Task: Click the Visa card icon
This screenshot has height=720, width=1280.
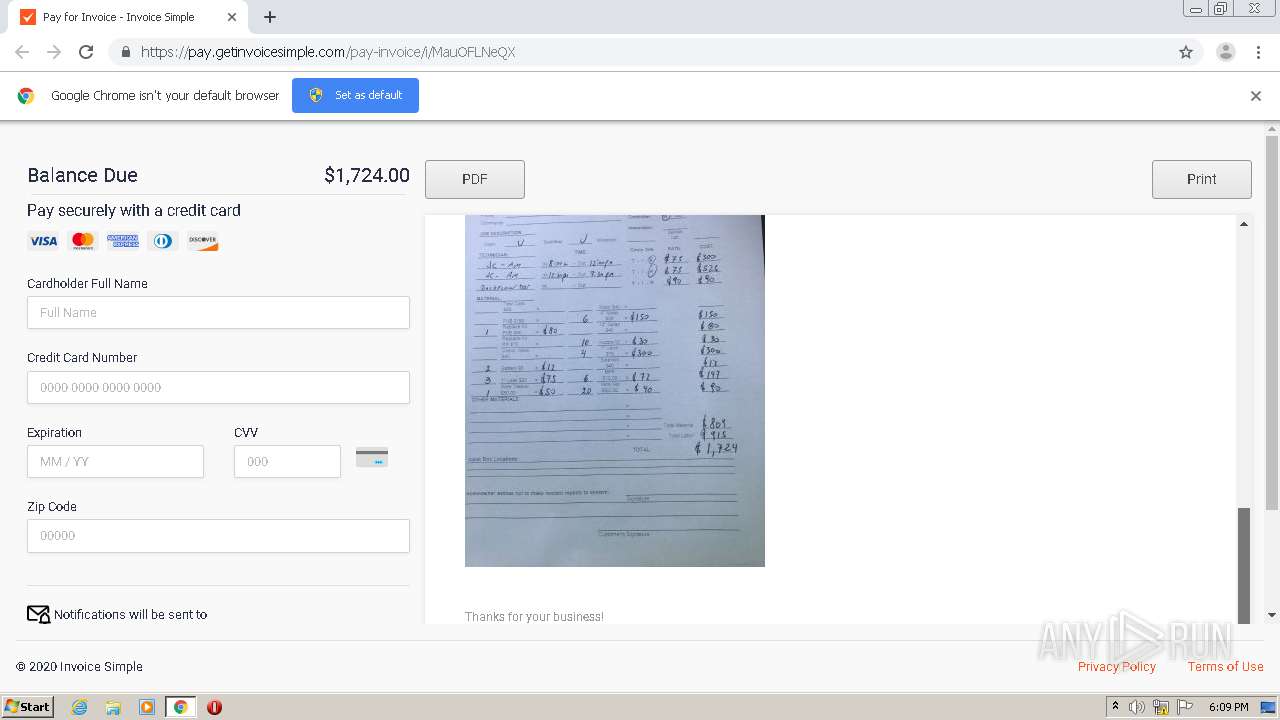Action: pos(43,241)
